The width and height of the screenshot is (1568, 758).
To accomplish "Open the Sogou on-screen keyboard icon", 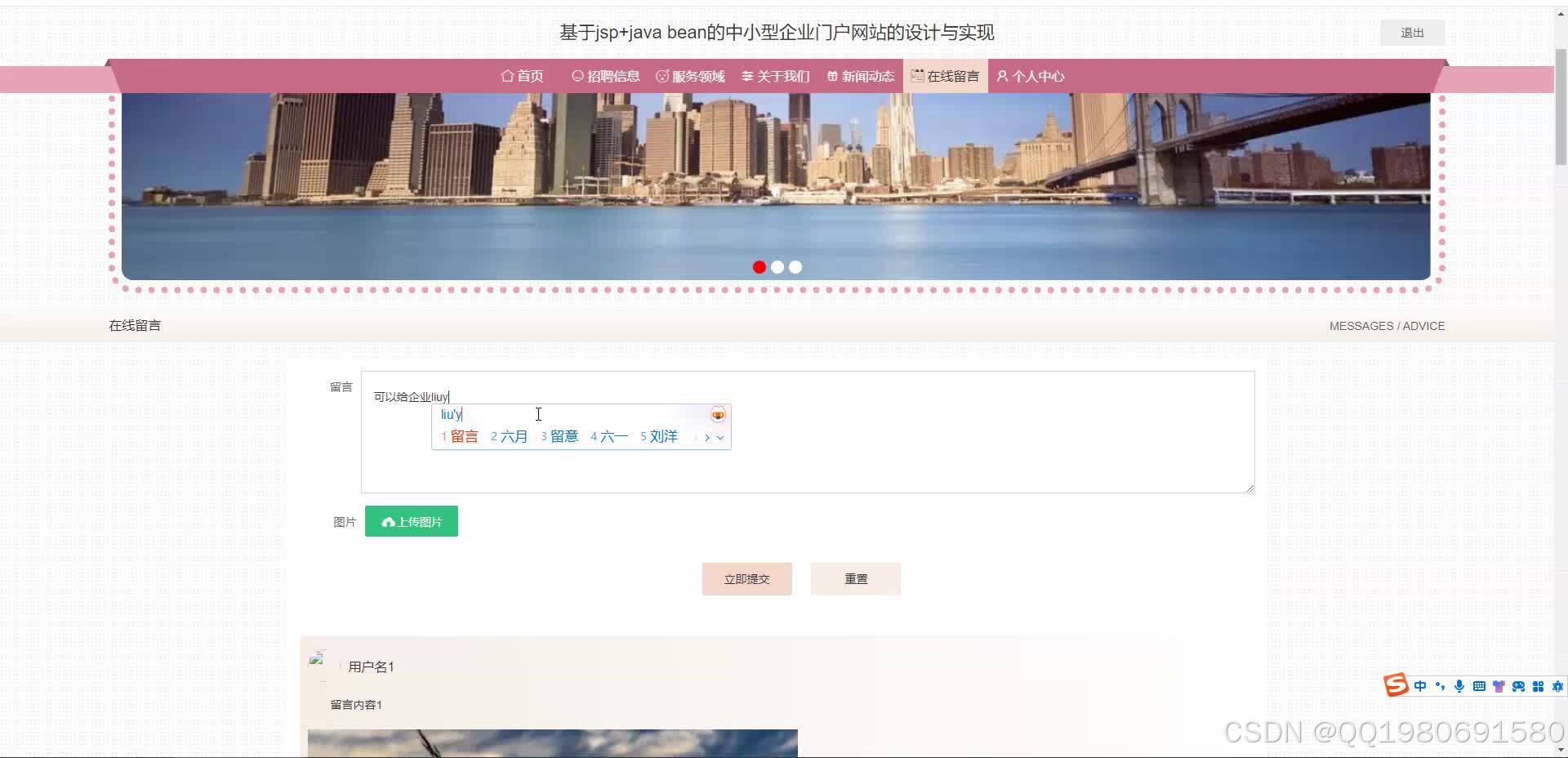I will pyautogui.click(x=1479, y=686).
